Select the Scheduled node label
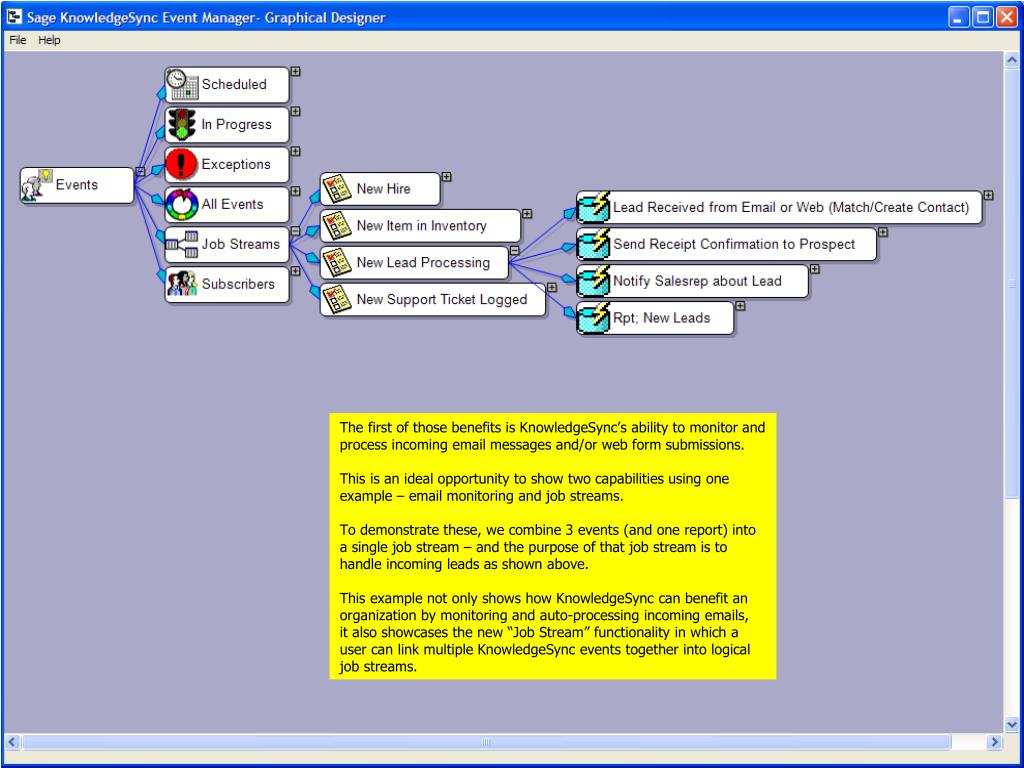The image size is (1024, 768). pyautogui.click(x=234, y=84)
